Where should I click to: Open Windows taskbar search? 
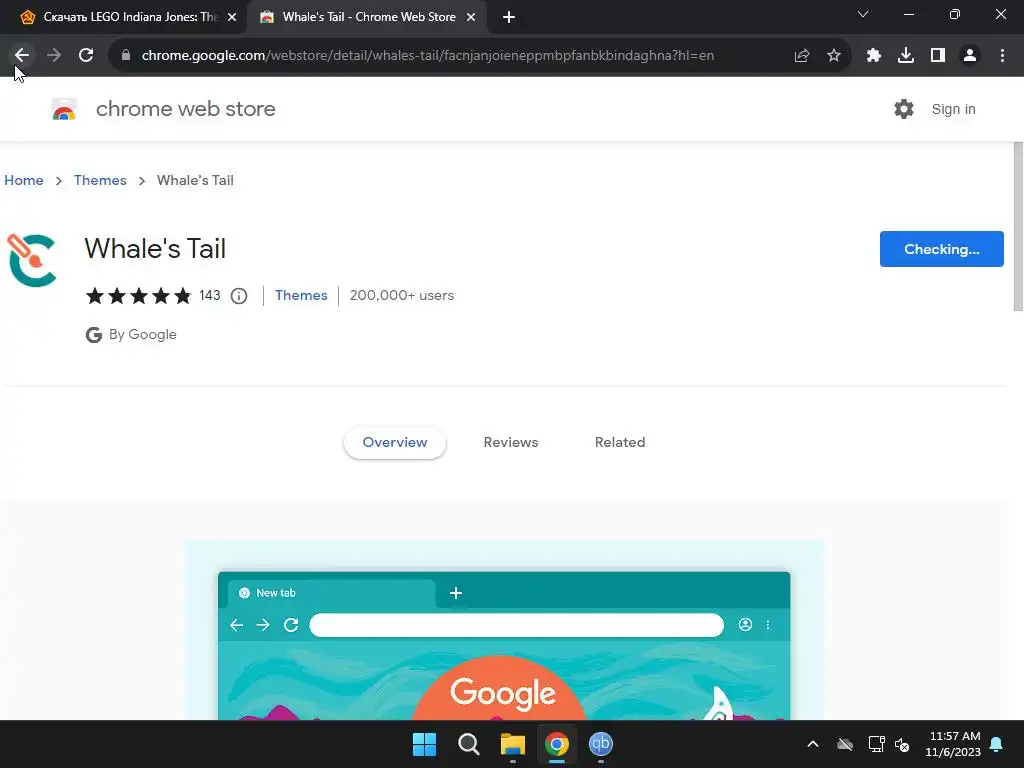point(469,744)
